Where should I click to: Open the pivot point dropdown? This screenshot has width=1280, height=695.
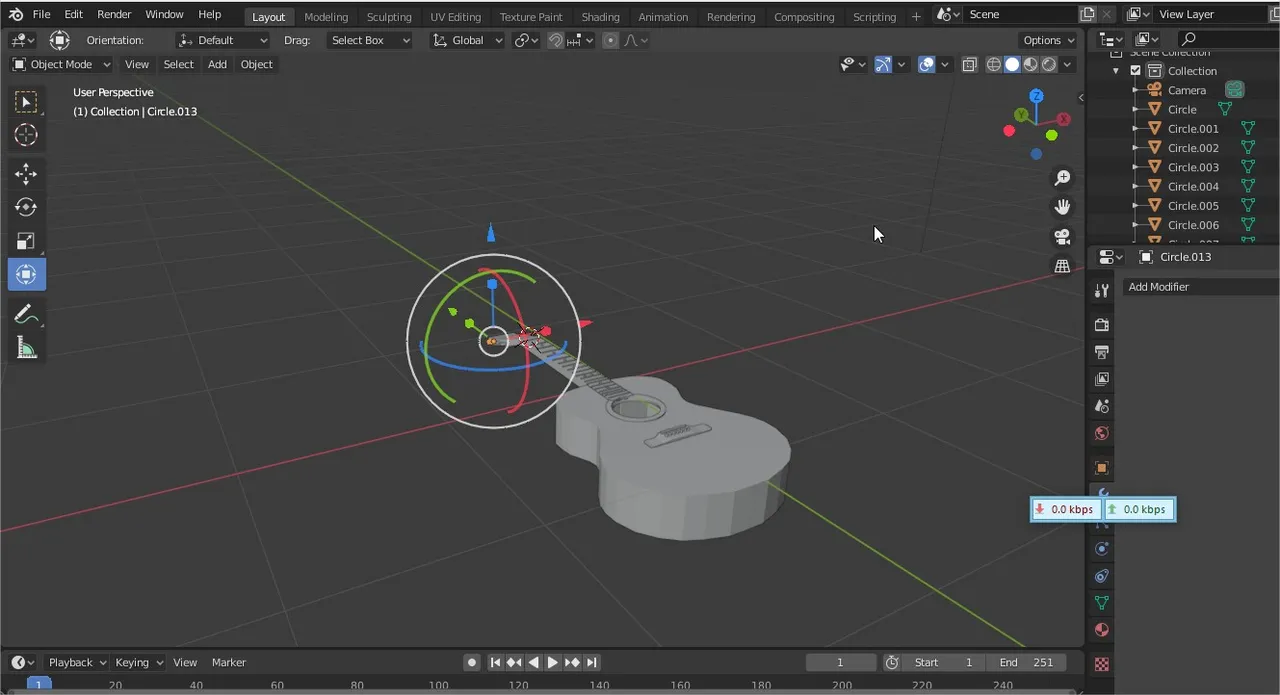tap(526, 40)
